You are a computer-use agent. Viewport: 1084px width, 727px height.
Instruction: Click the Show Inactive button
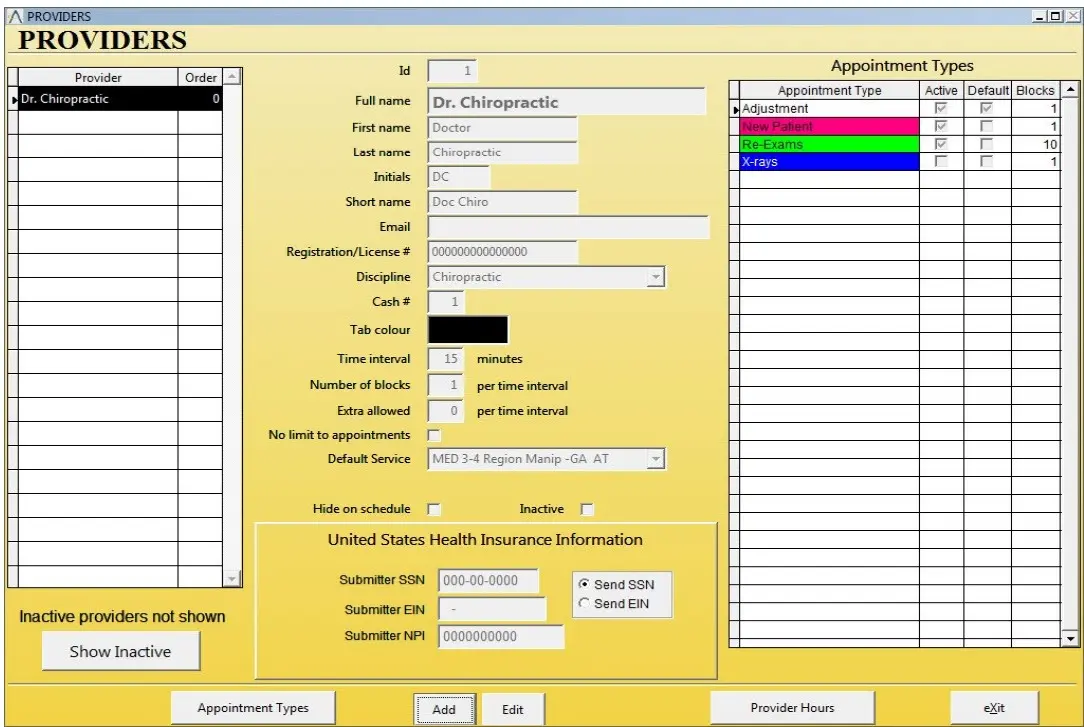tap(120, 650)
